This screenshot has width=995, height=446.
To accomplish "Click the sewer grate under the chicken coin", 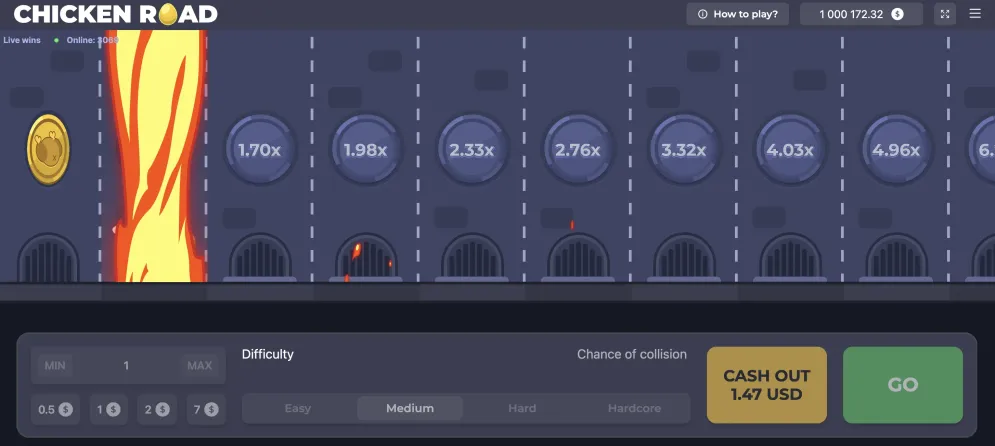I will pos(48,258).
